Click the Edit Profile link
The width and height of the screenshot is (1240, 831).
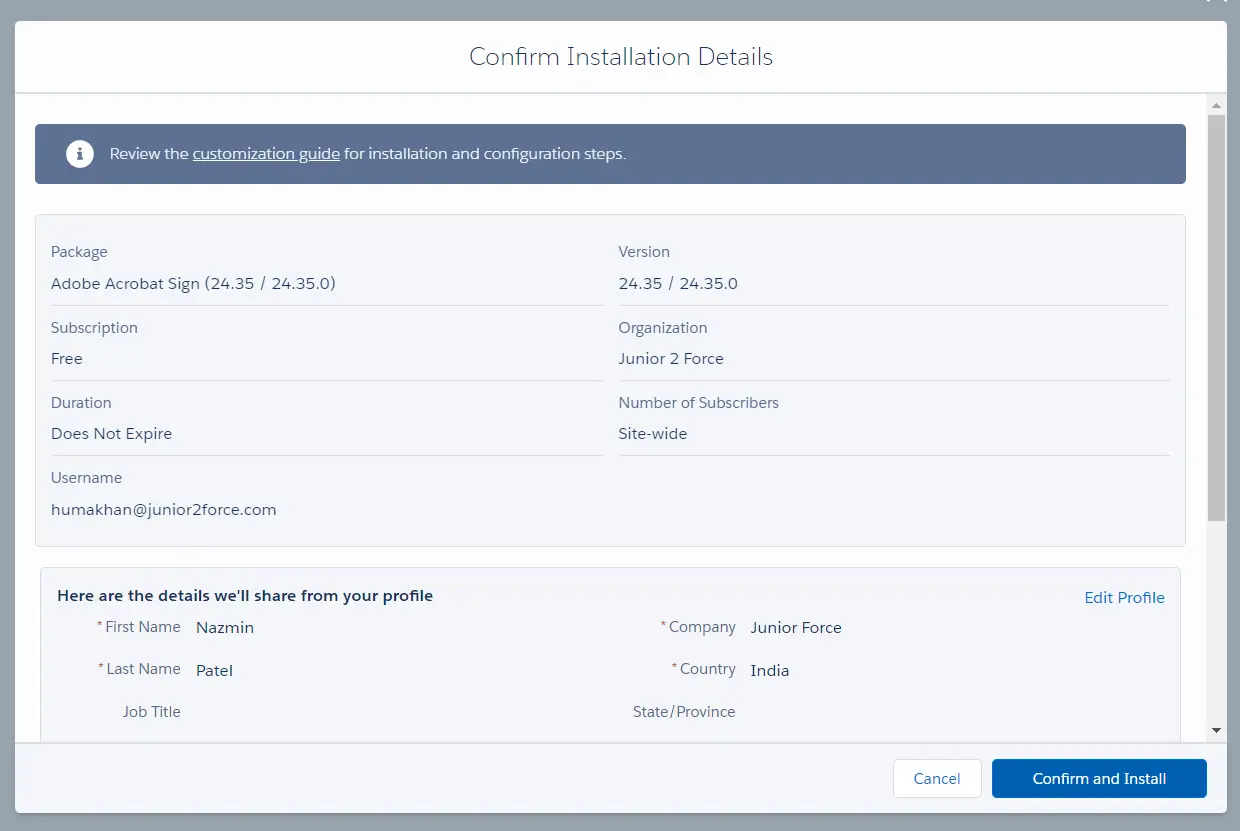[1124, 598]
